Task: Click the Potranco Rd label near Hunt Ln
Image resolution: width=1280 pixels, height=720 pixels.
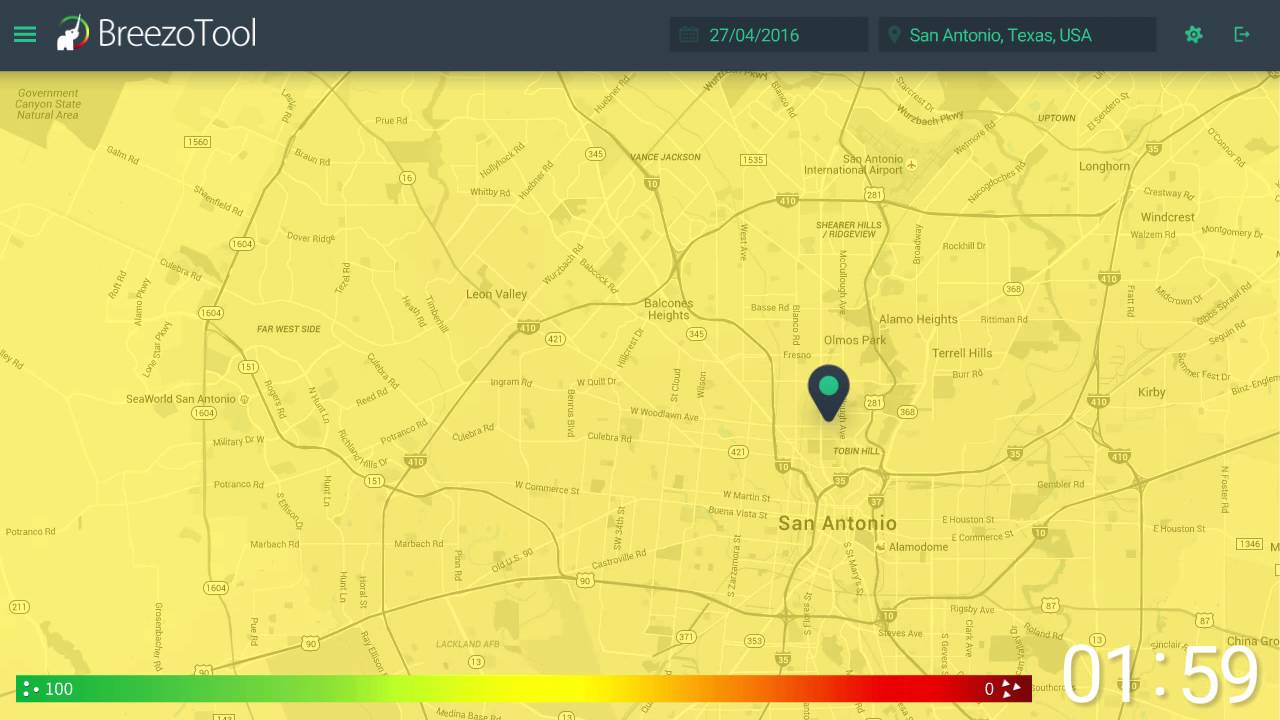Action: tap(238, 484)
